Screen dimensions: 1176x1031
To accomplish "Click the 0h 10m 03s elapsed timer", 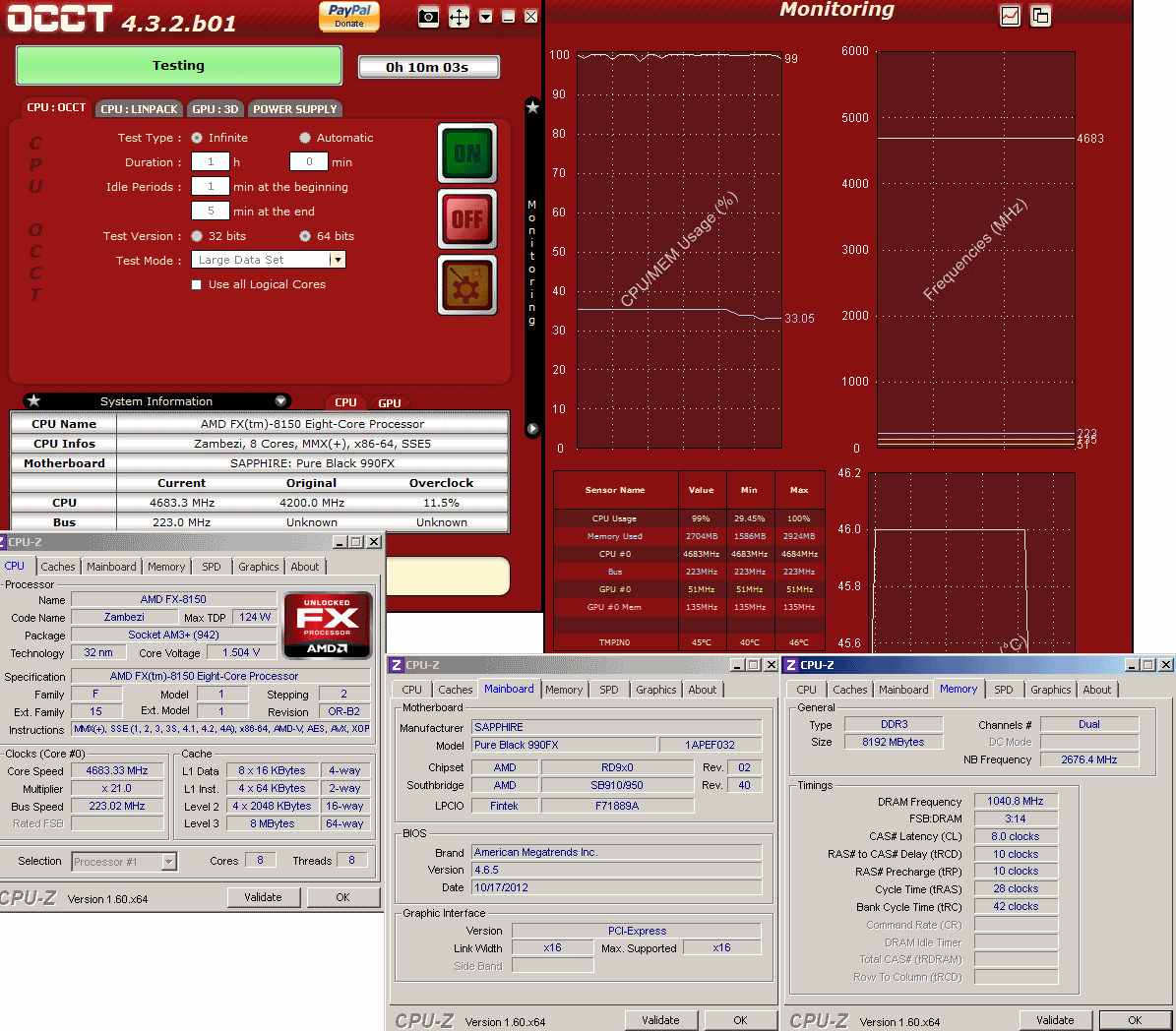I will tap(428, 68).
